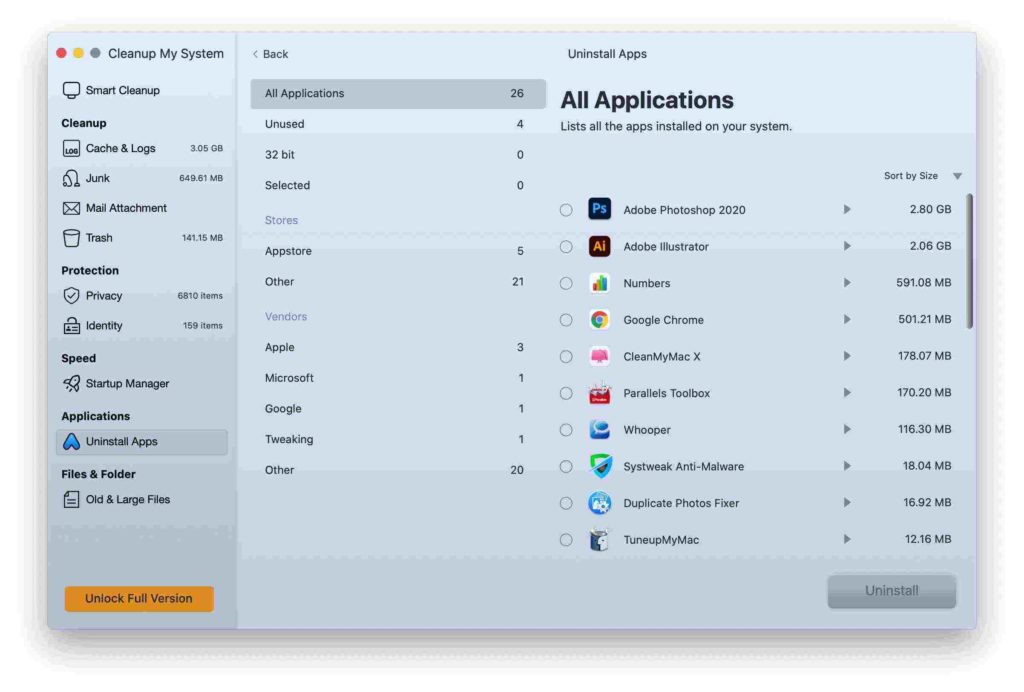Click the Parallels Toolbox app icon
The image size is (1024, 692).
tap(600, 393)
